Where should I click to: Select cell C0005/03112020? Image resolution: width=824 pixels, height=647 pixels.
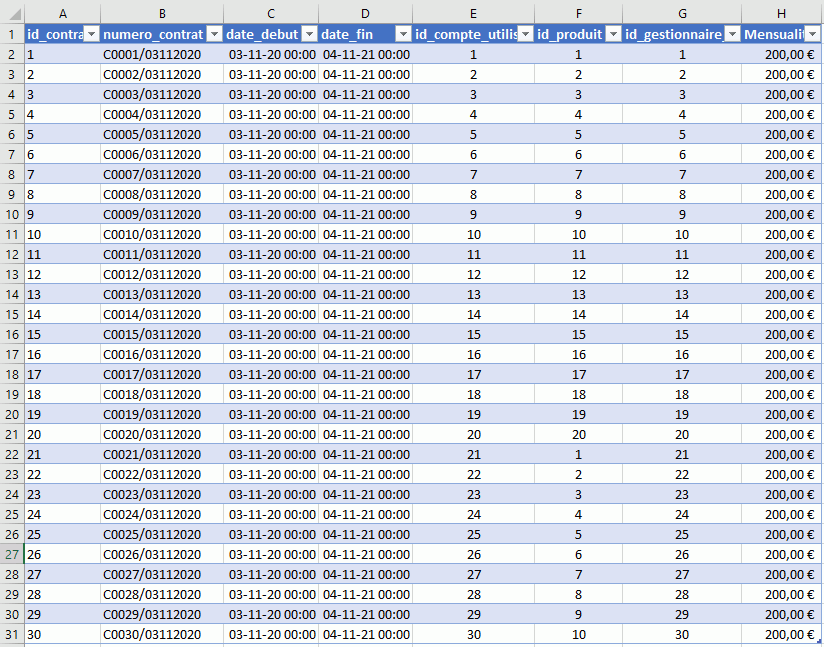click(x=162, y=135)
